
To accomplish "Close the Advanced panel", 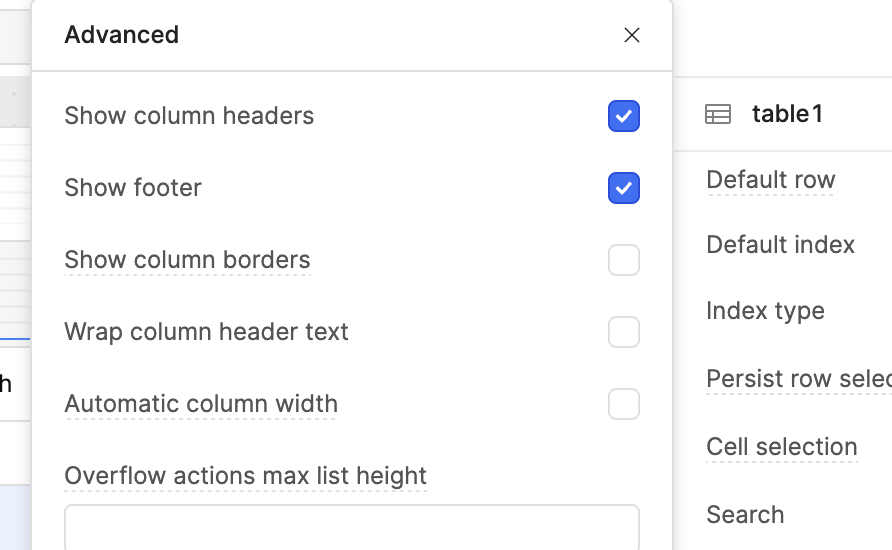I will (631, 35).
